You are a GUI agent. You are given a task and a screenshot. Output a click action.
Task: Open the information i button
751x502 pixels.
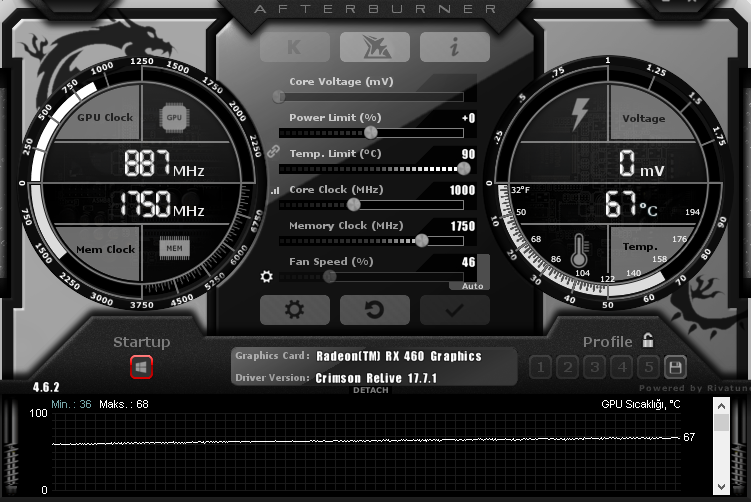click(x=455, y=47)
